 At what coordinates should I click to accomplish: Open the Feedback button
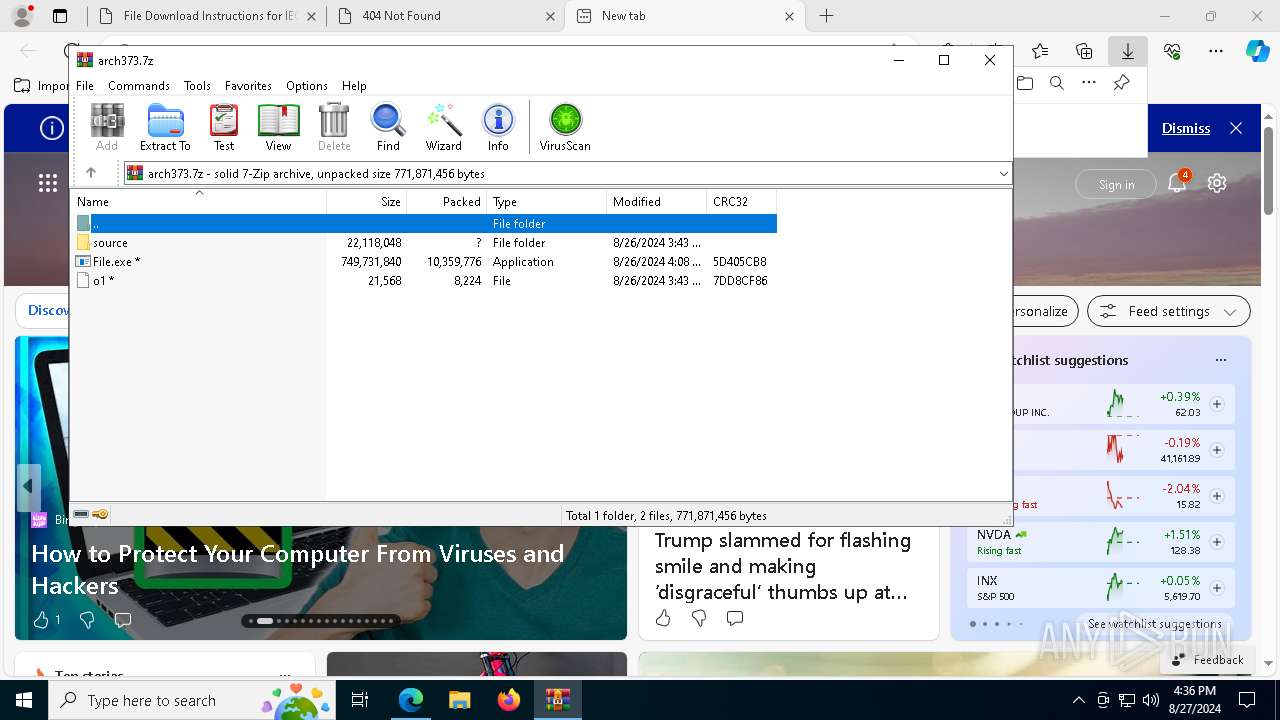coord(1207,659)
